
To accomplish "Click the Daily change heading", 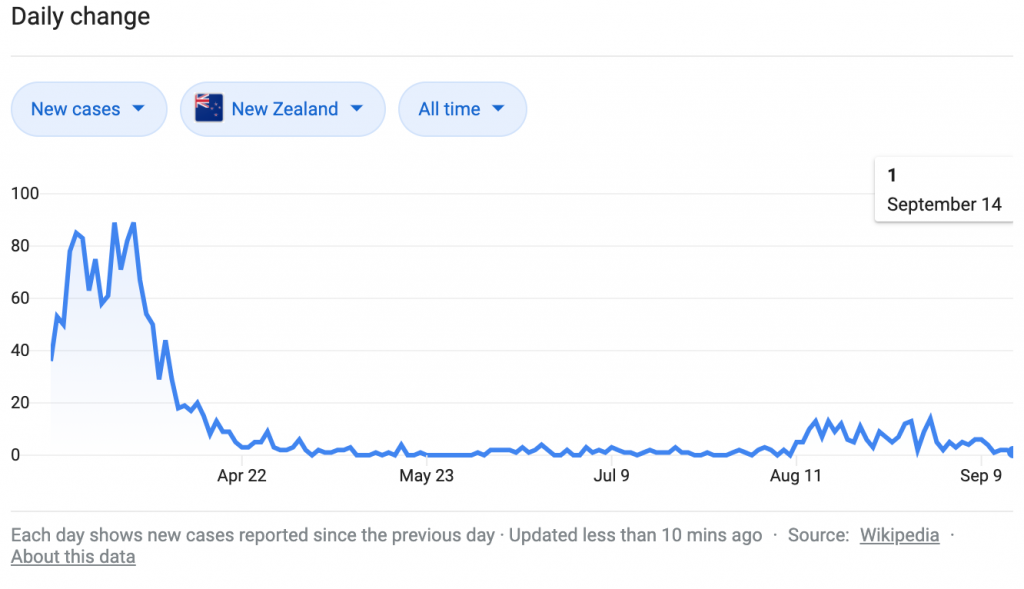I will (x=80, y=16).
